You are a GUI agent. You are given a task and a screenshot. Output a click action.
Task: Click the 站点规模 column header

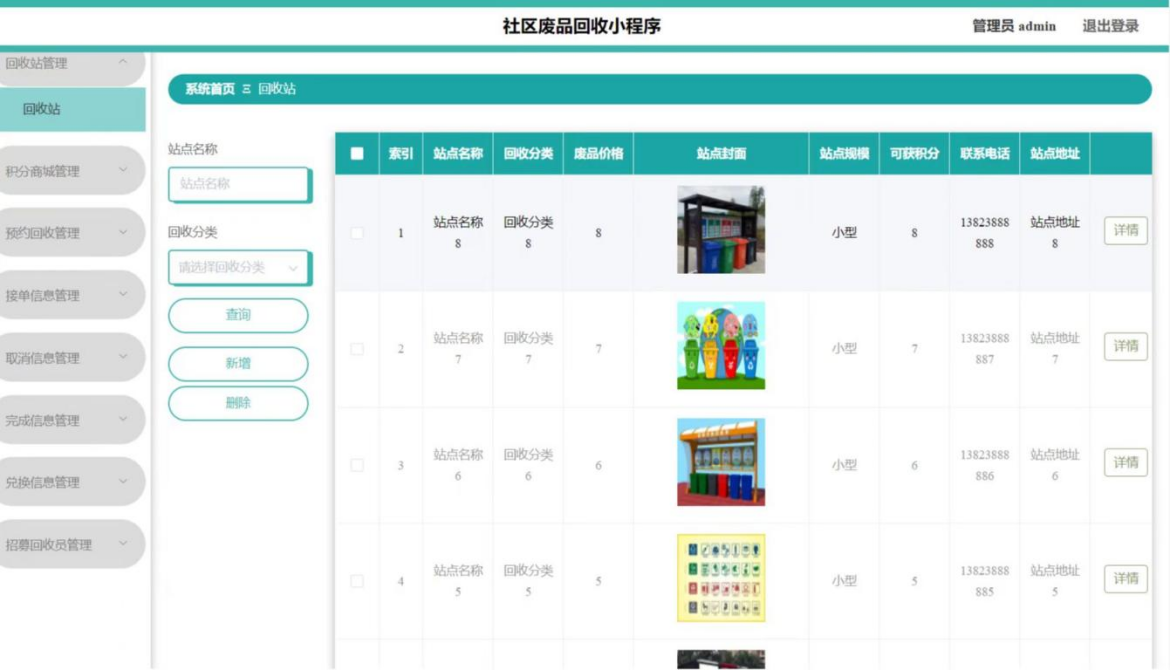[x=844, y=154]
